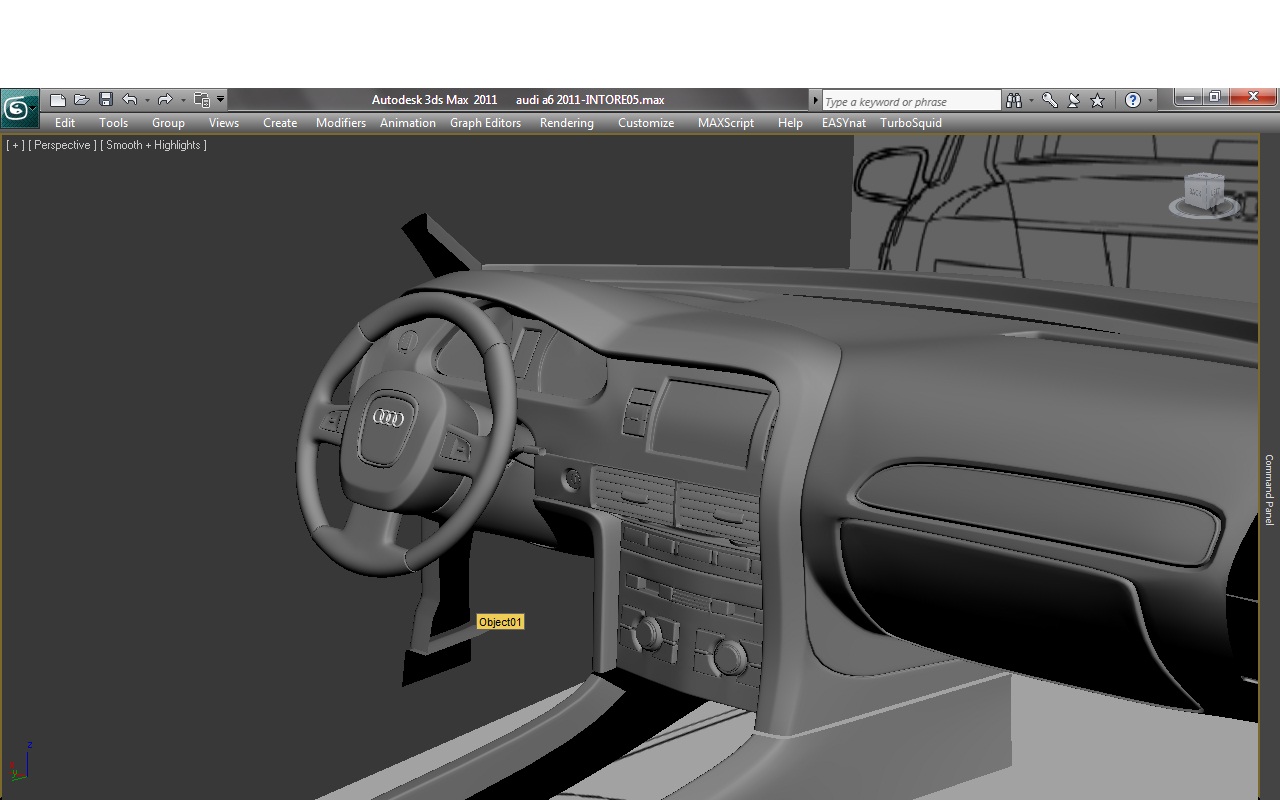
Task: Open the Graph Editors menu
Action: tap(485, 123)
